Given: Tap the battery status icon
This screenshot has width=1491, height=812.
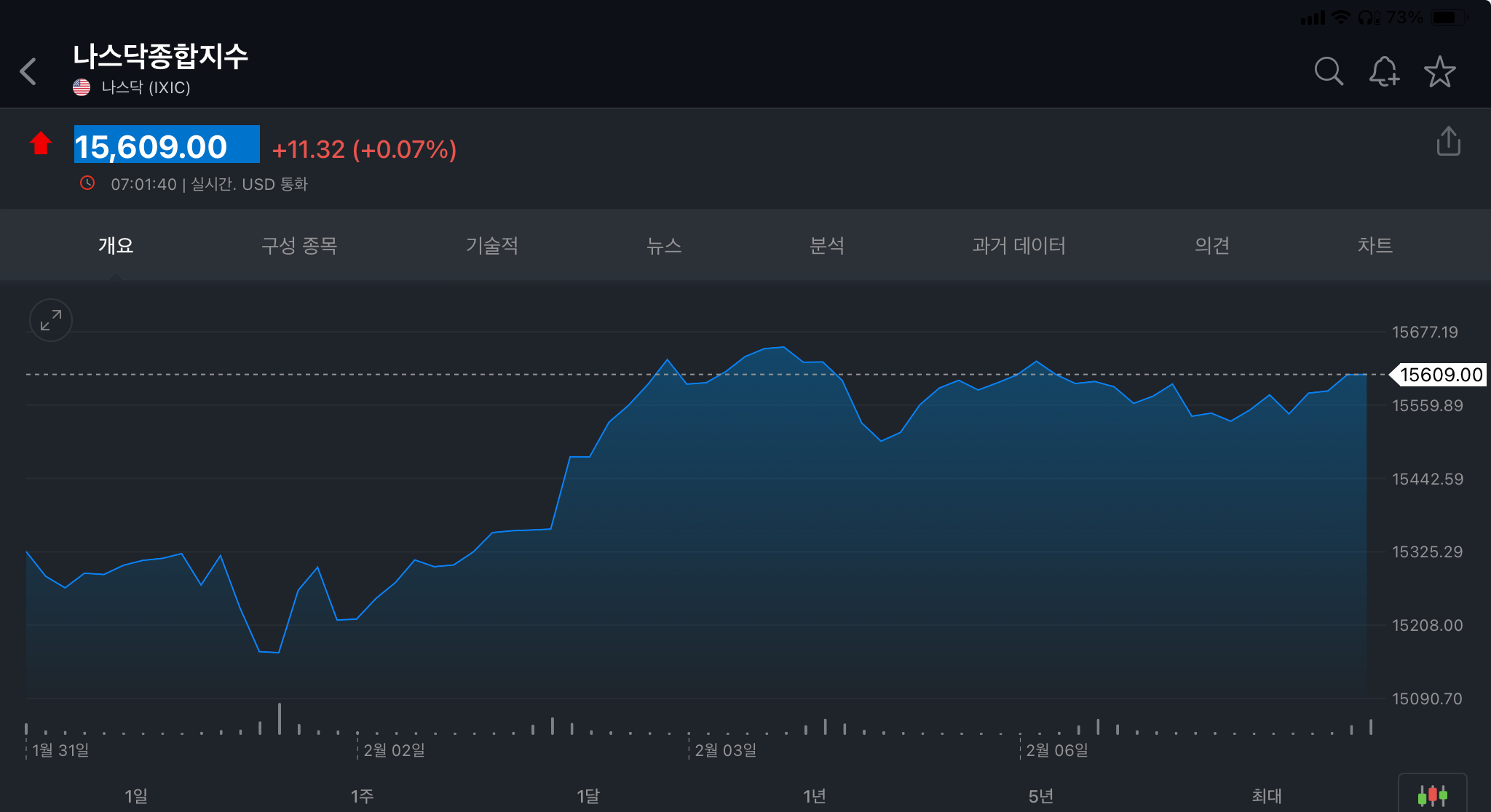Looking at the screenshot, I should coord(1448,17).
